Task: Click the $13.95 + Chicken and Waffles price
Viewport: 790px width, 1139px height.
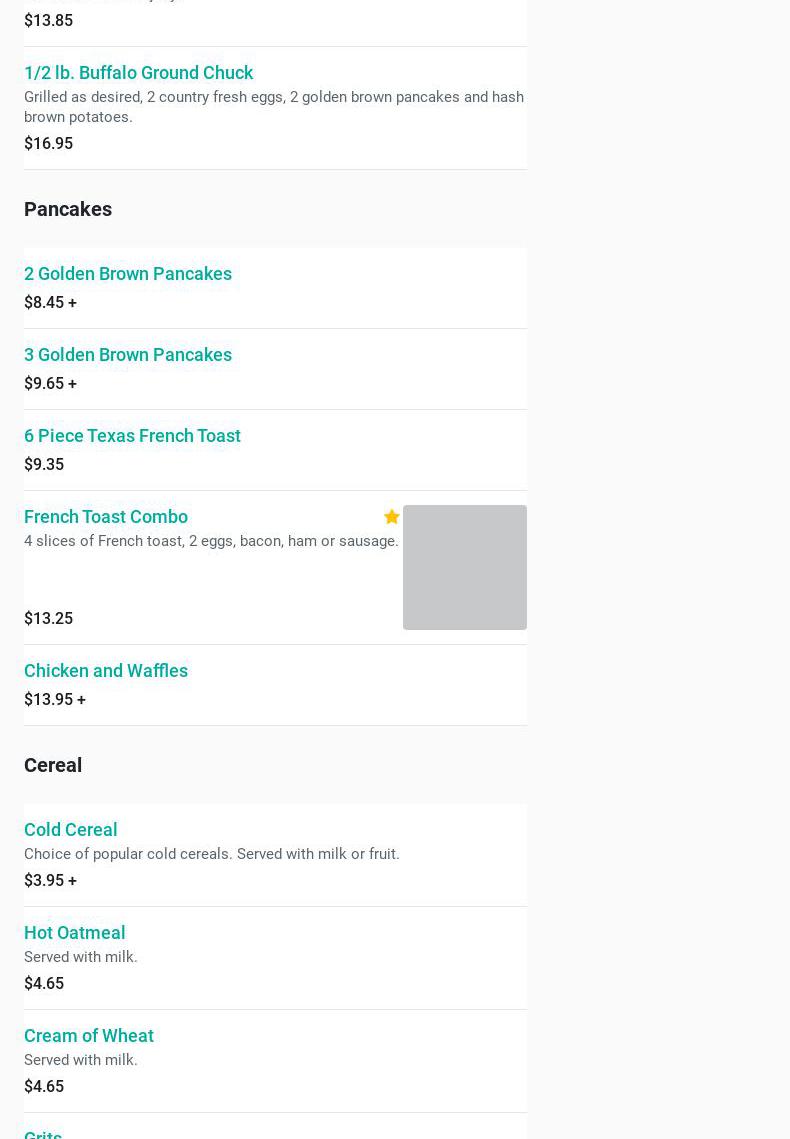Action: (55, 699)
